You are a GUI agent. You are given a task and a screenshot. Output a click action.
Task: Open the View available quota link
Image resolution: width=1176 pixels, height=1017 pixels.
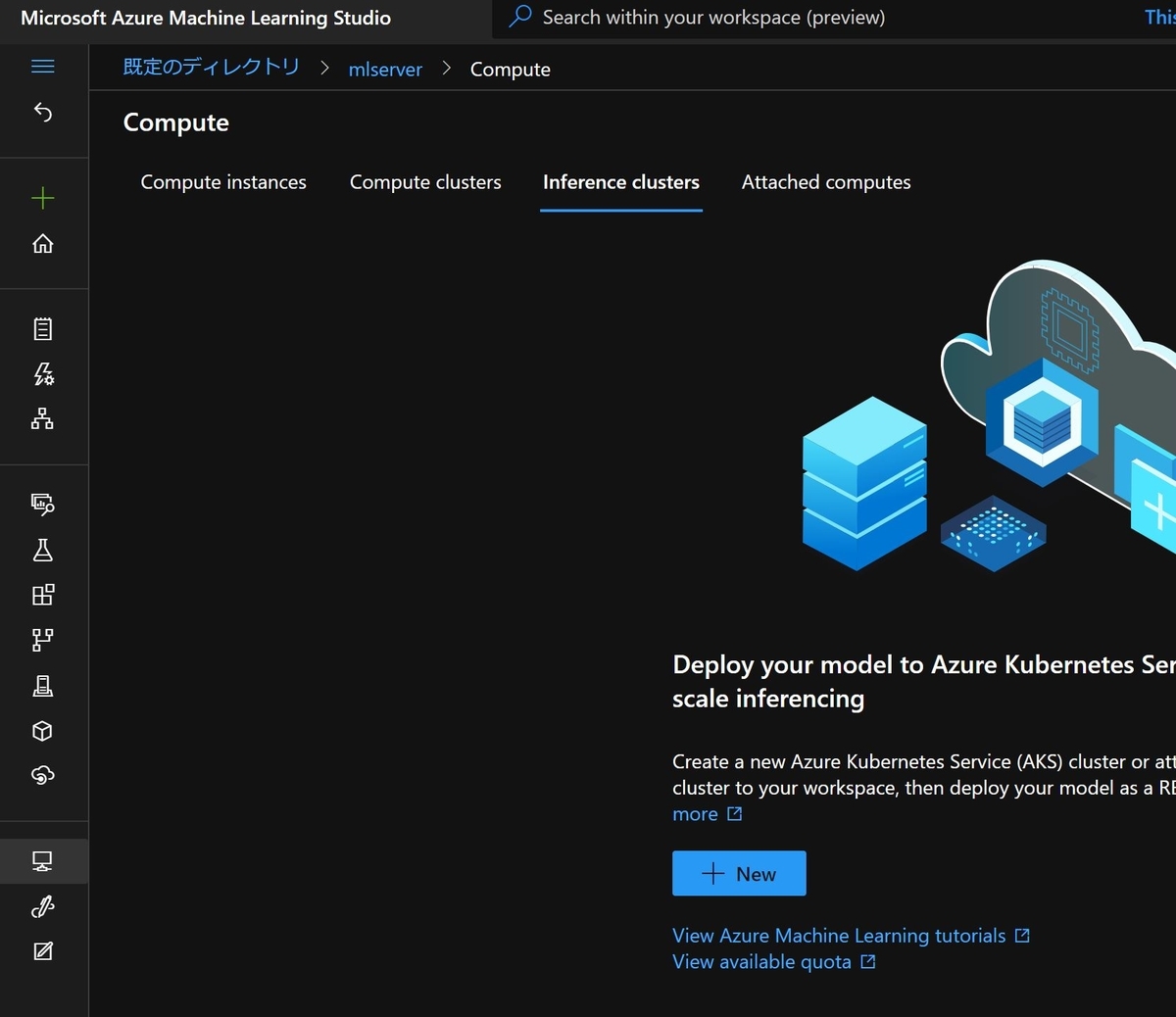pos(761,962)
